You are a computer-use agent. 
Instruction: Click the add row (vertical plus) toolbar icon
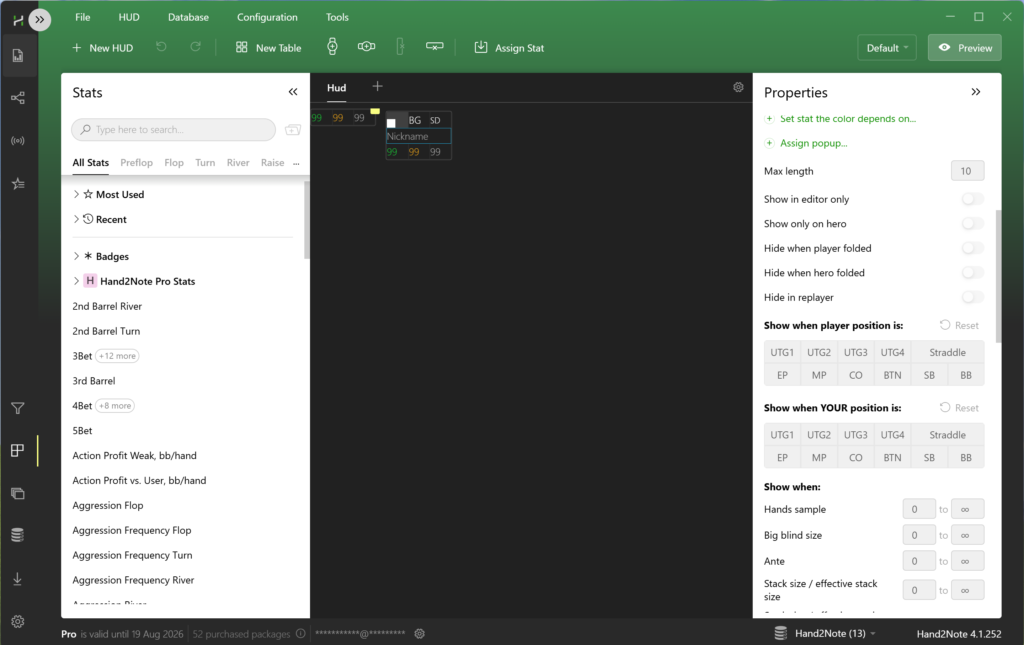[332, 47]
